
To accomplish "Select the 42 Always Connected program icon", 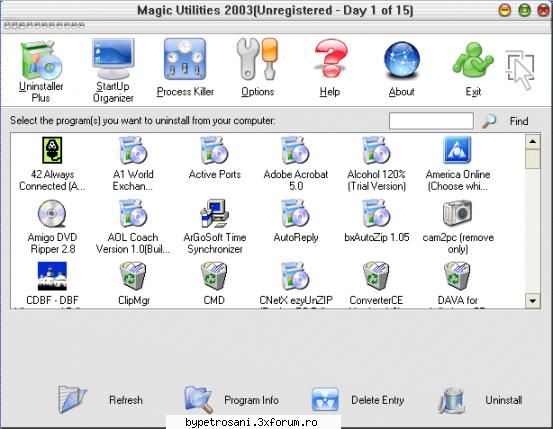I will [x=52, y=150].
